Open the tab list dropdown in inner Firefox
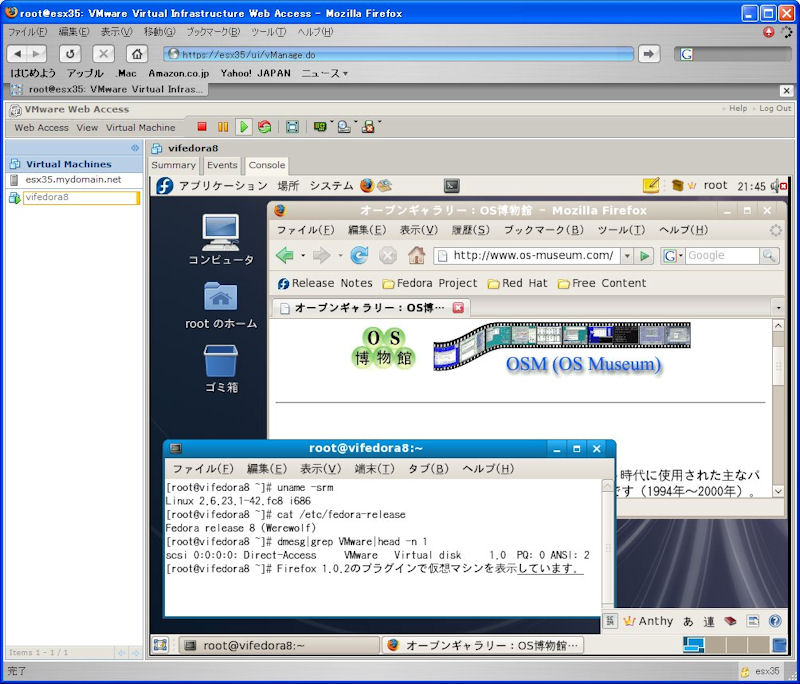The height and width of the screenshot is (684, 800). 778,308
